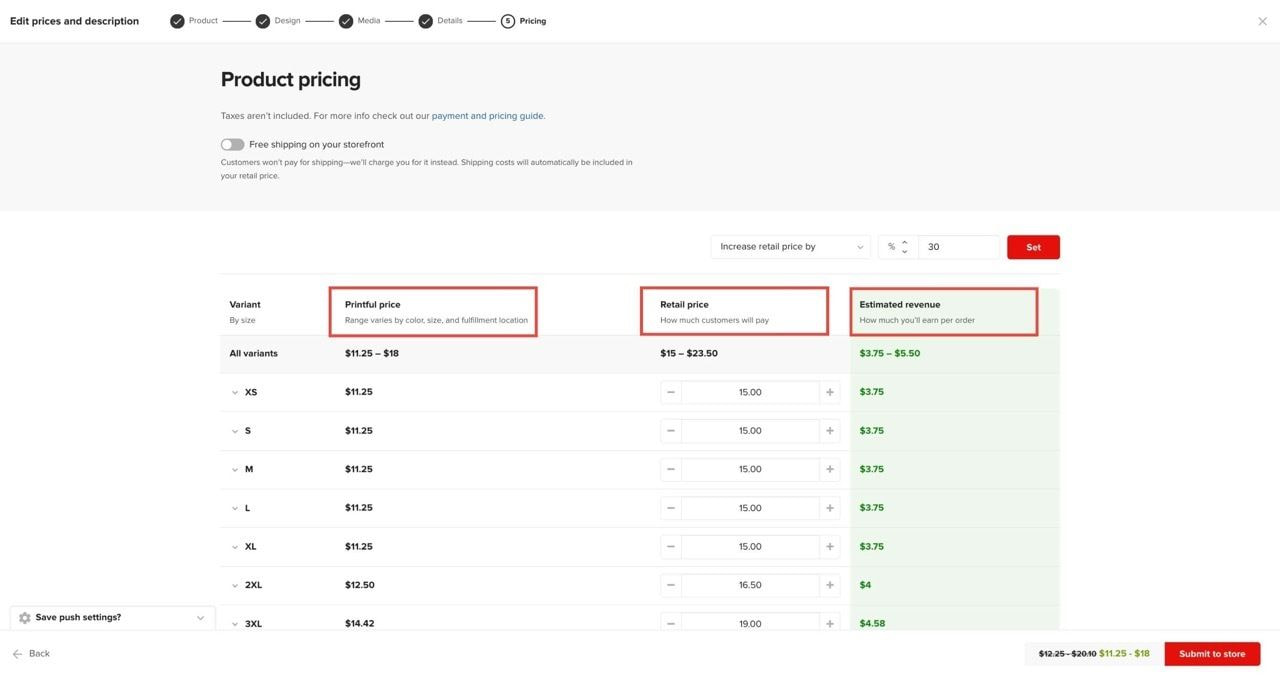Expand the XS variant row chevron
This screenshot has width=1280, height=675.
coord(233,390)
